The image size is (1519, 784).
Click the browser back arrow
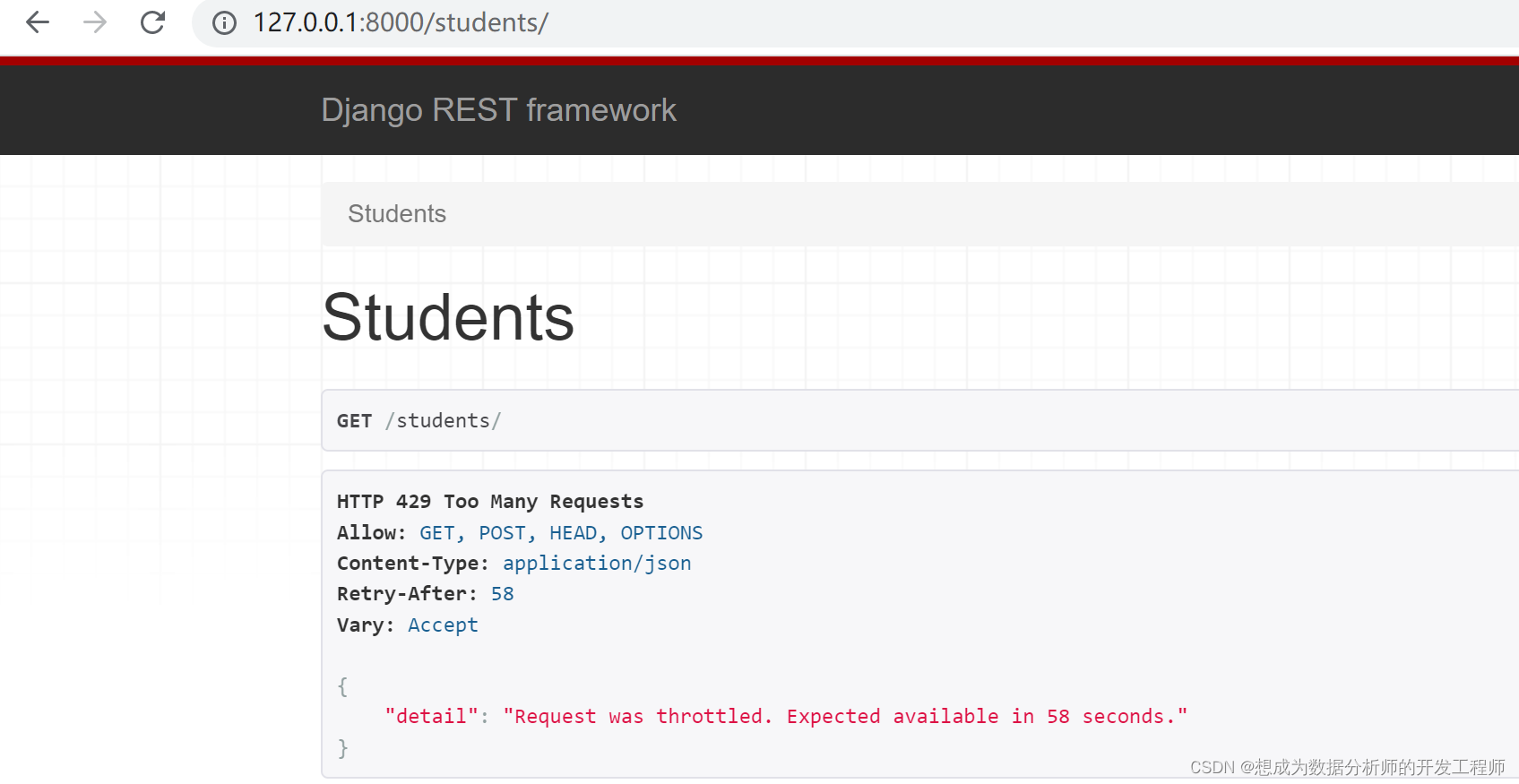pos(38,22)
